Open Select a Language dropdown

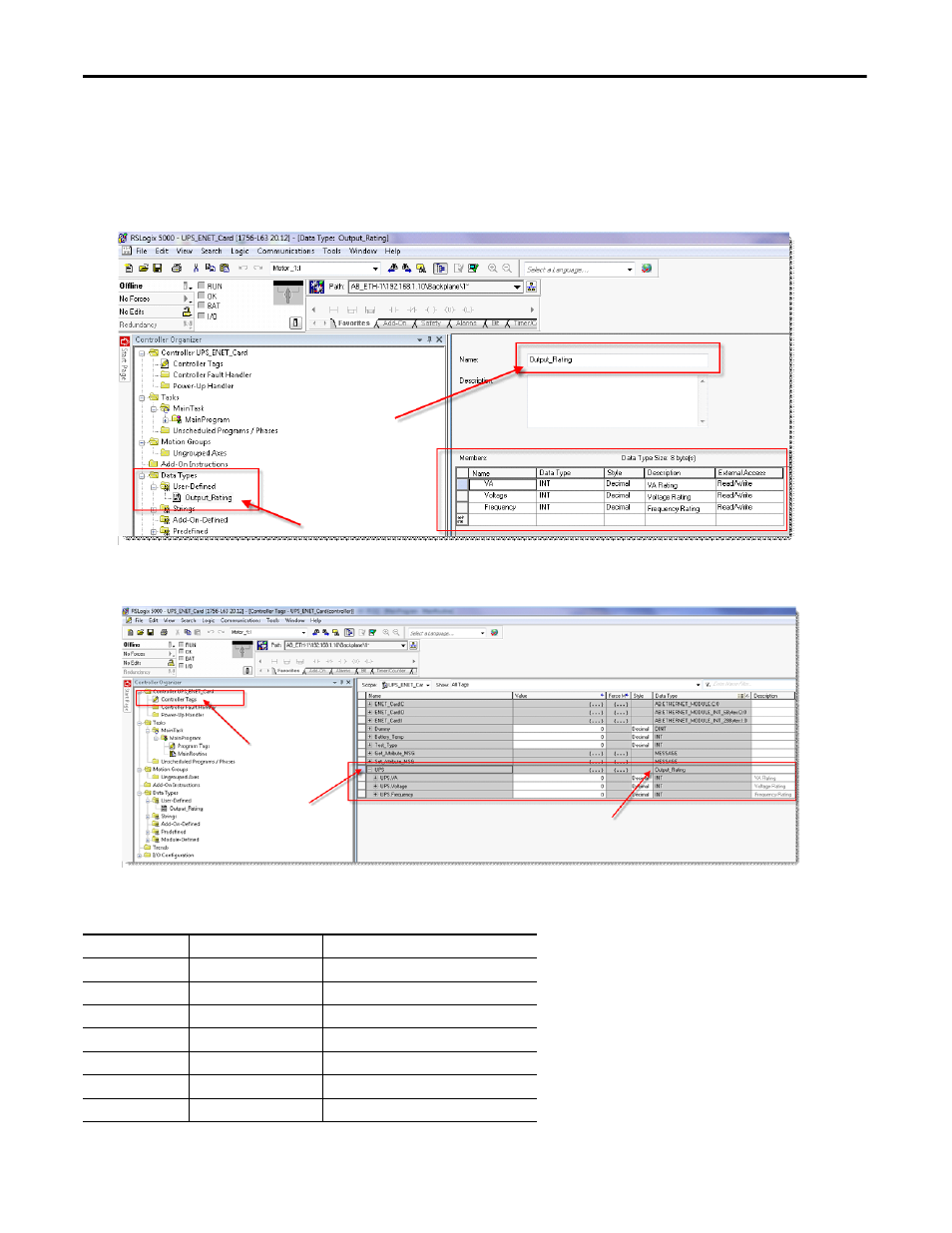[x=630, y=269]
